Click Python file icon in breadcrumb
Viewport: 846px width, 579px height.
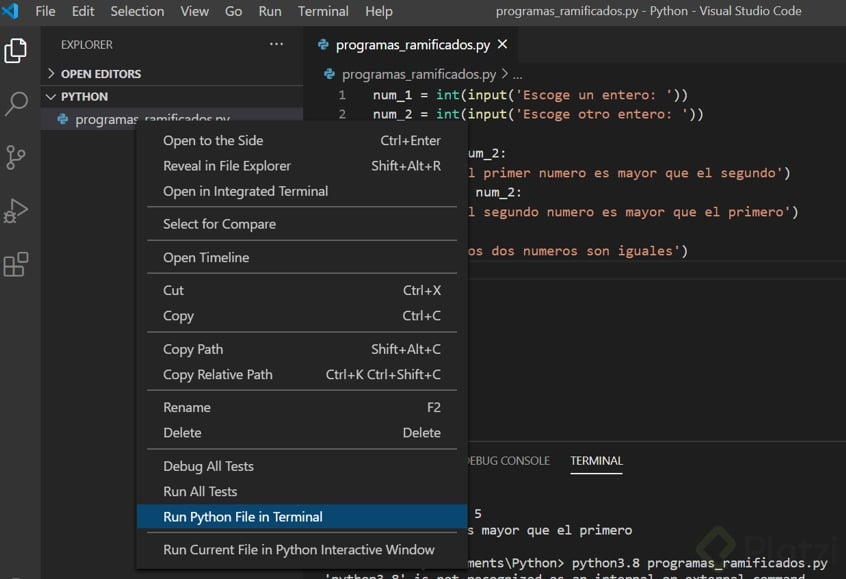pyautogui.click(x=329, y=74)
